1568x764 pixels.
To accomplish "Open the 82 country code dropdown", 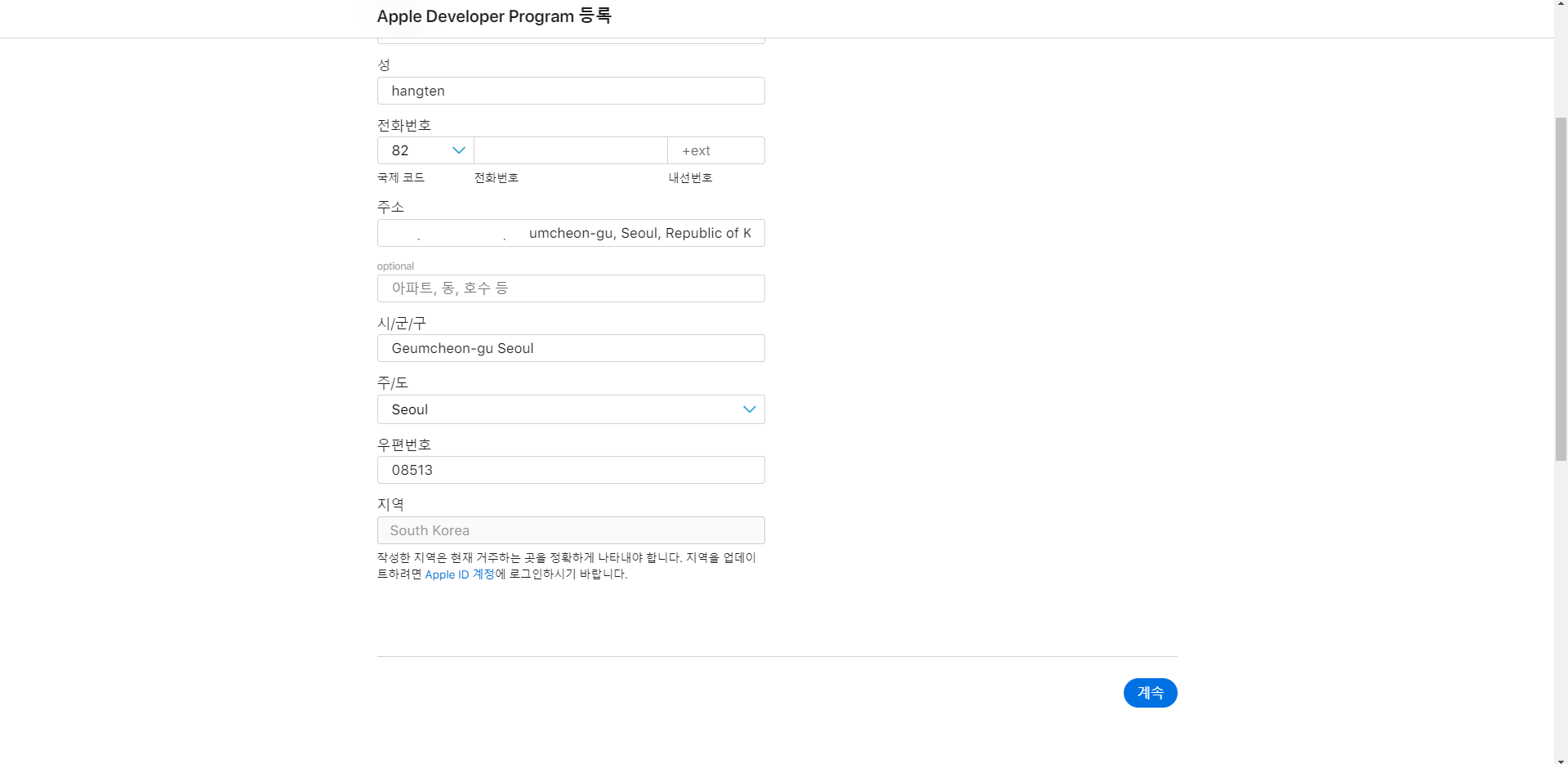I will click(425, 150).
